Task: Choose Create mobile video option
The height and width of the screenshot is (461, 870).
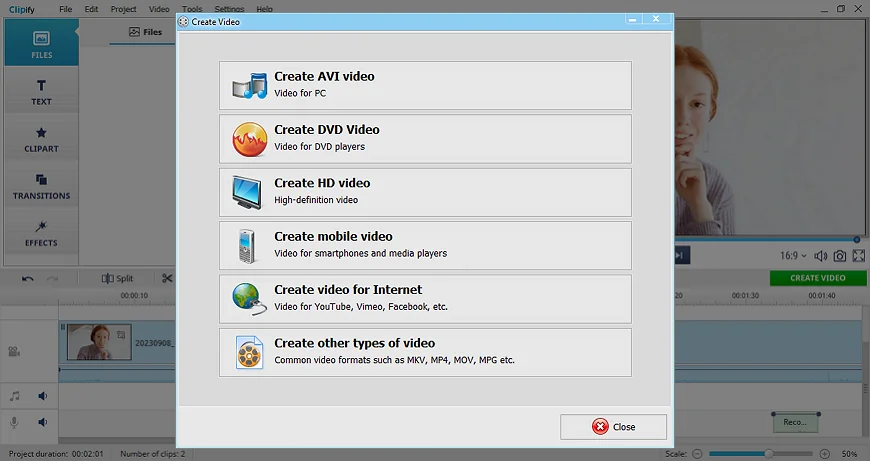Action: click(425, 246)
